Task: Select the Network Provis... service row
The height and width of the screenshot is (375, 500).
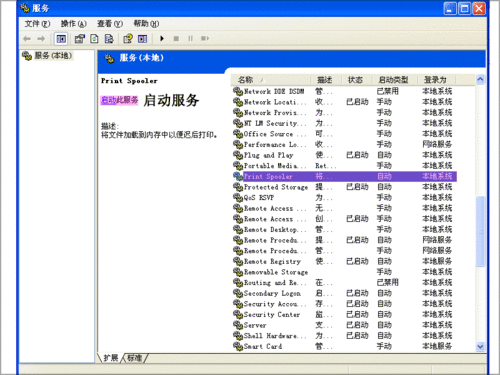Action: (344, 112)
